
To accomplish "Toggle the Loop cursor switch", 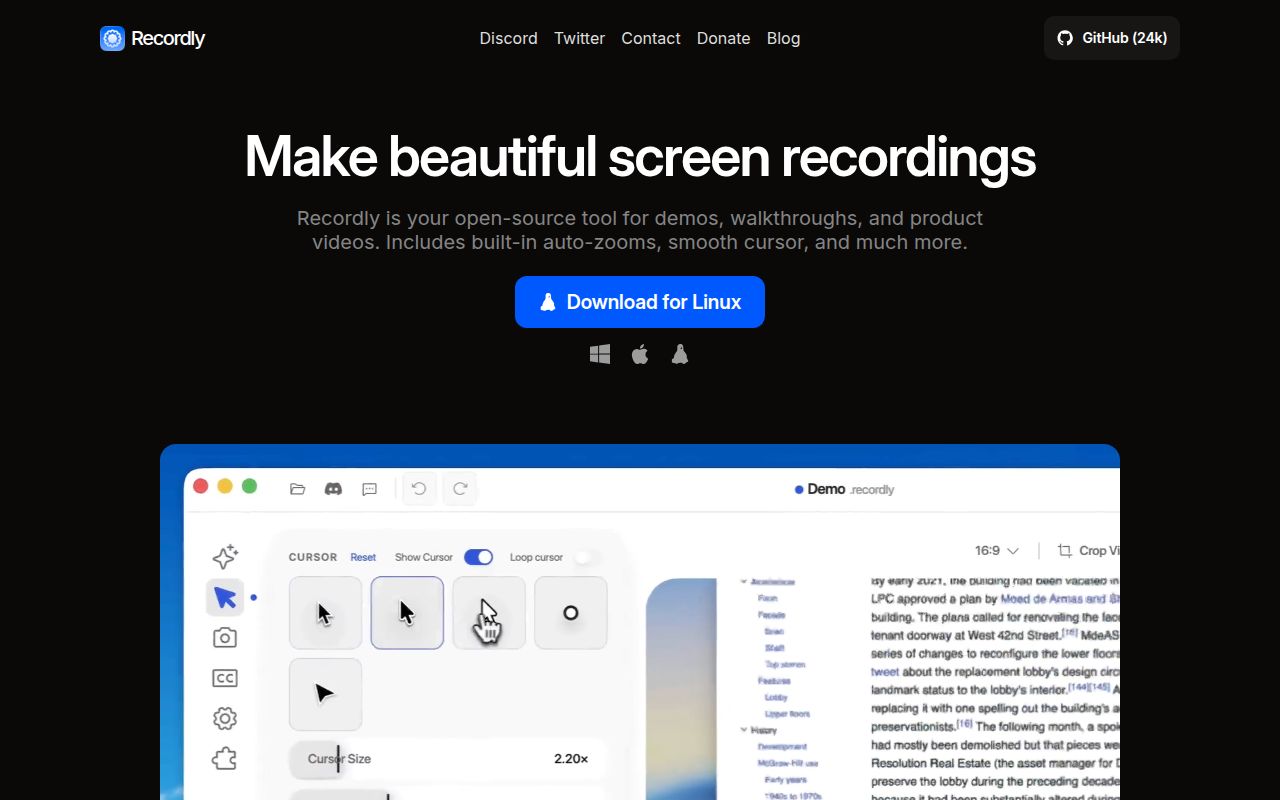I will pos(586,557).
